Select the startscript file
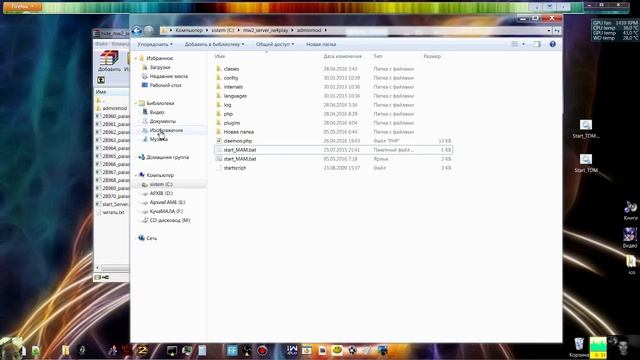 pos(235,168)
